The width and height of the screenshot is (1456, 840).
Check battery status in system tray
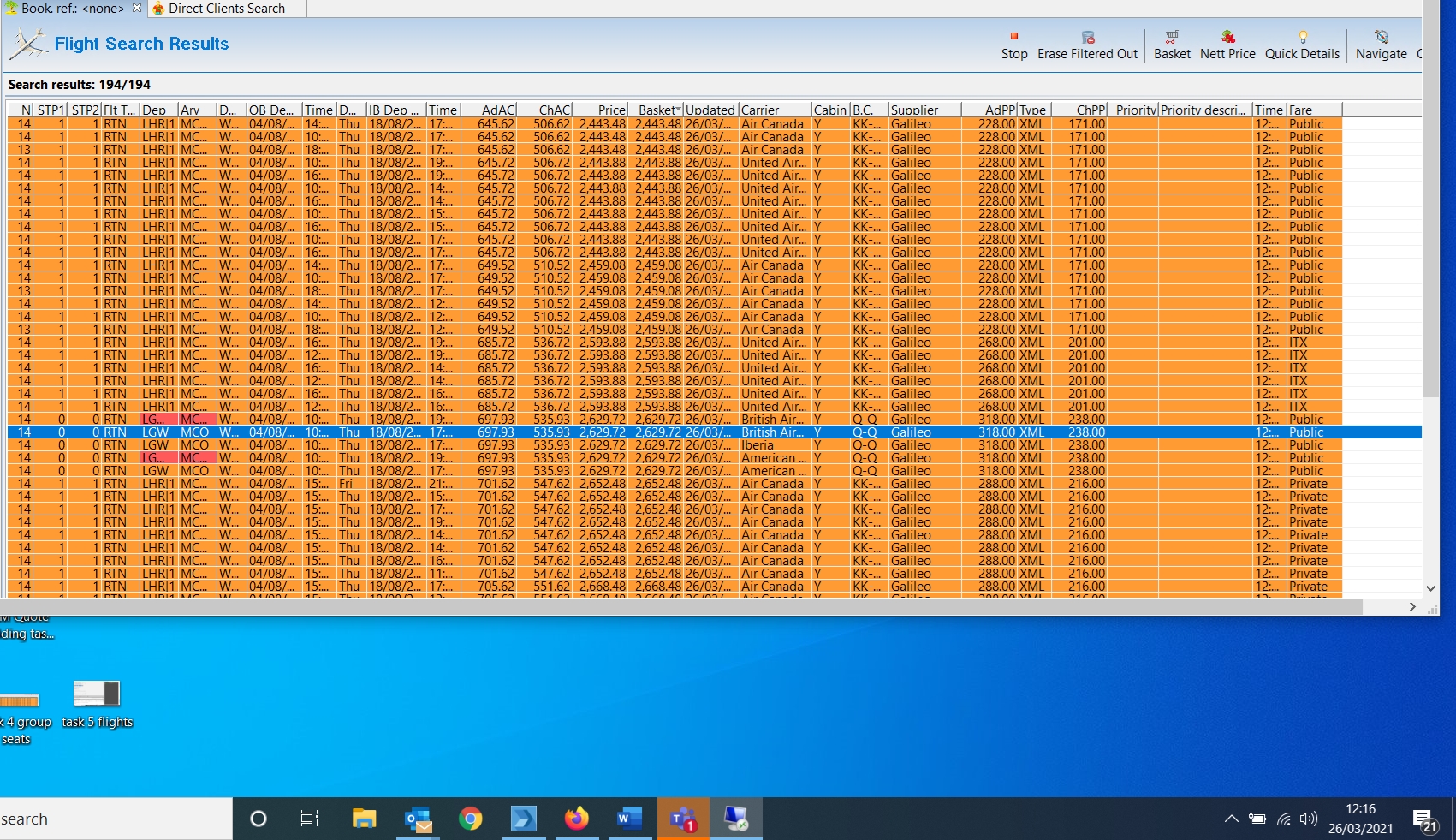(x=1257, y=819)
